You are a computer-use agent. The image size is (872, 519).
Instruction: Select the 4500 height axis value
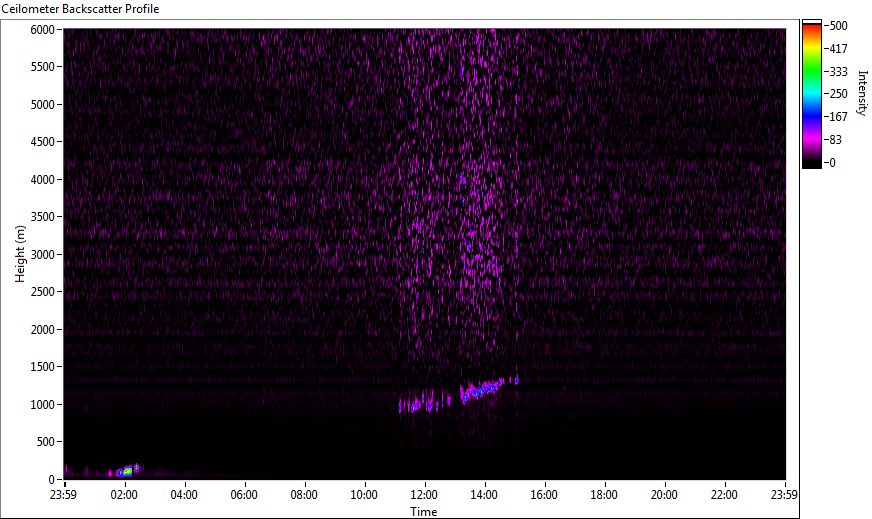coord(42,142)
